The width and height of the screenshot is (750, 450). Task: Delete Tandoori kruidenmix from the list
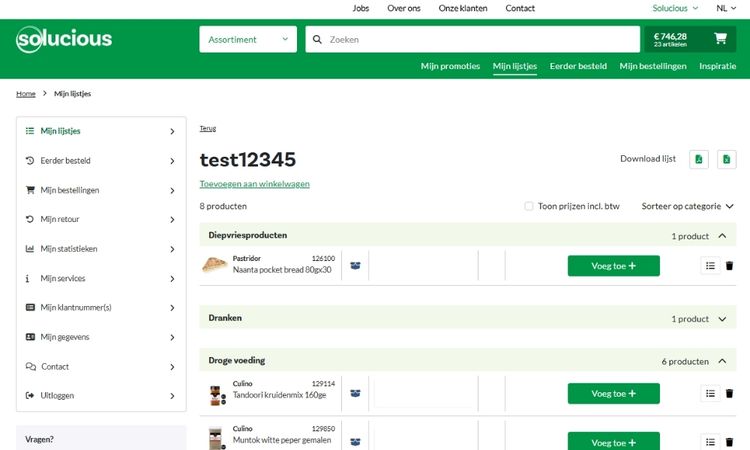click(x=729, y=393)
